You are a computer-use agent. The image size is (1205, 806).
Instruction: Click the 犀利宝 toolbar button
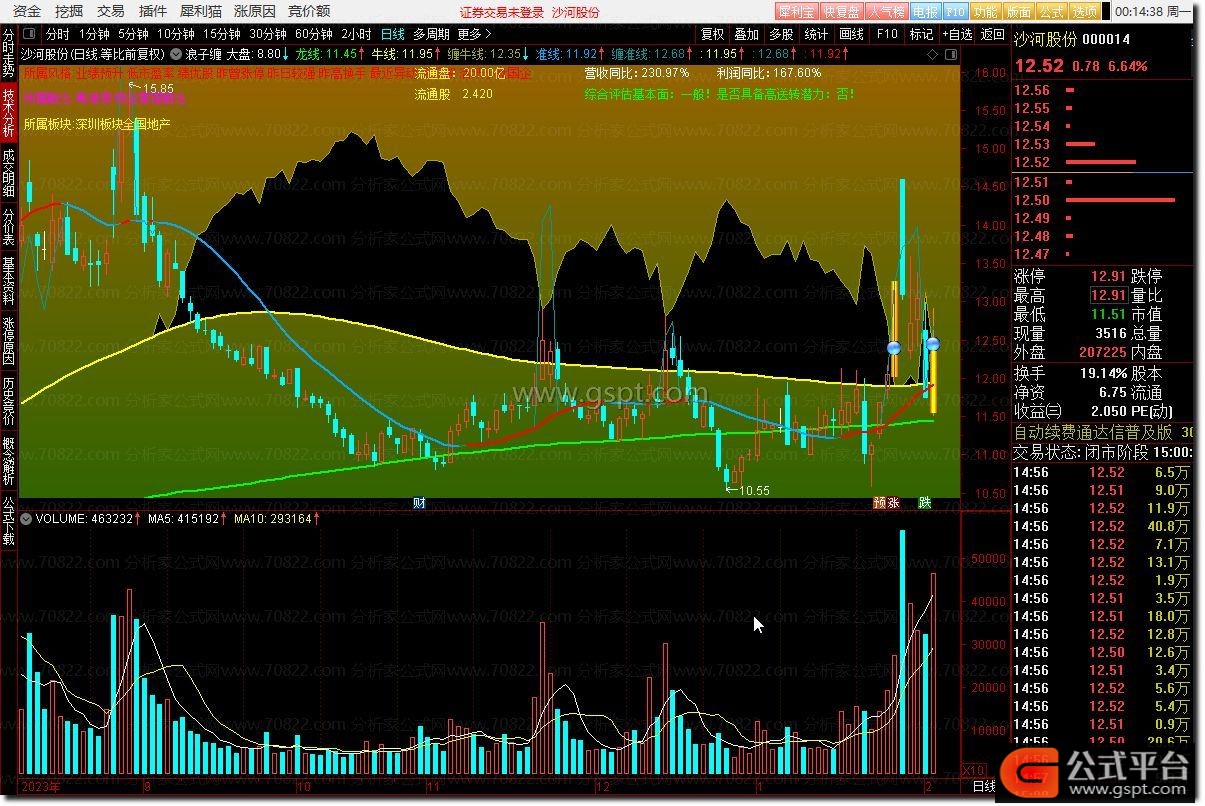pos(796,12)
